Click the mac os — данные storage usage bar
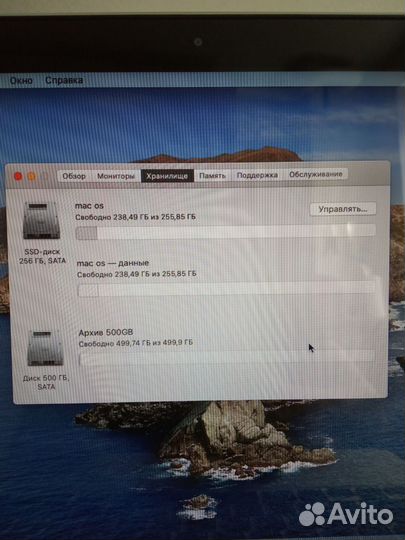 point(227,289)
